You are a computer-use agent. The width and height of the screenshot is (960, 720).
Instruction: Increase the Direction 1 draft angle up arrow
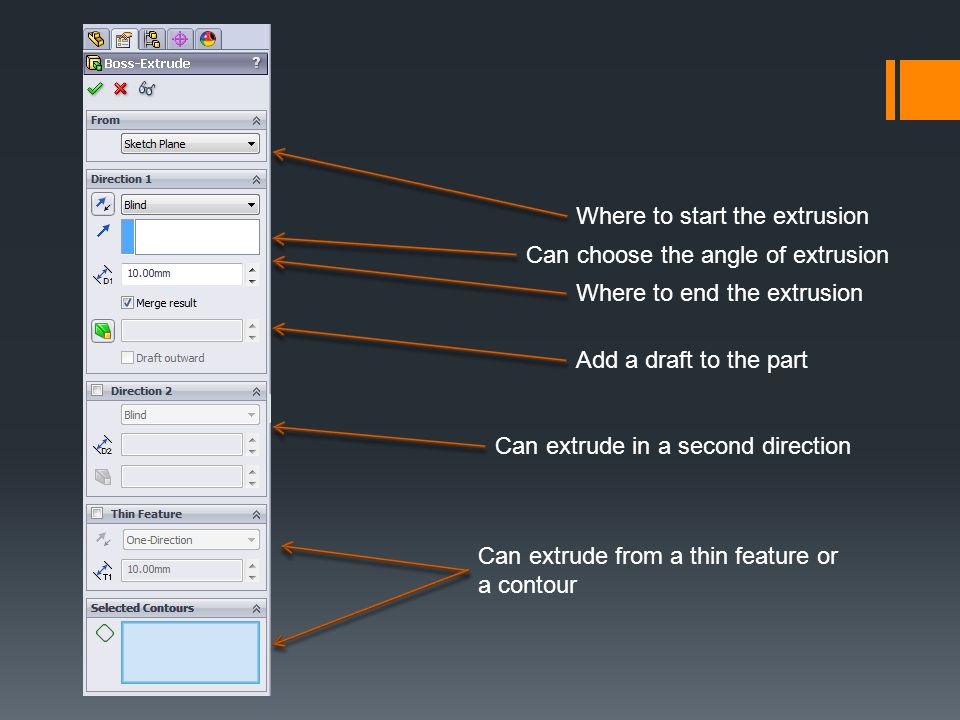(252, 325)
